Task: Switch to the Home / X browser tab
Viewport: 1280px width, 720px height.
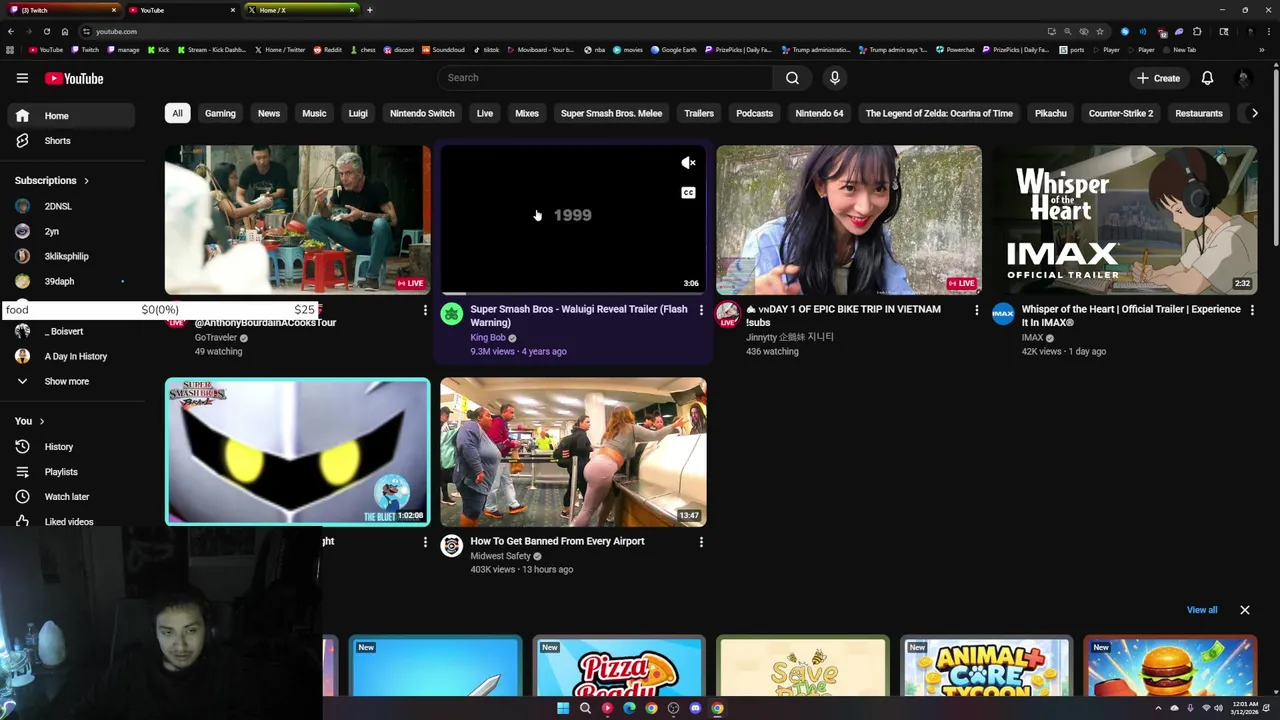Action: click(x=300, y=10)
